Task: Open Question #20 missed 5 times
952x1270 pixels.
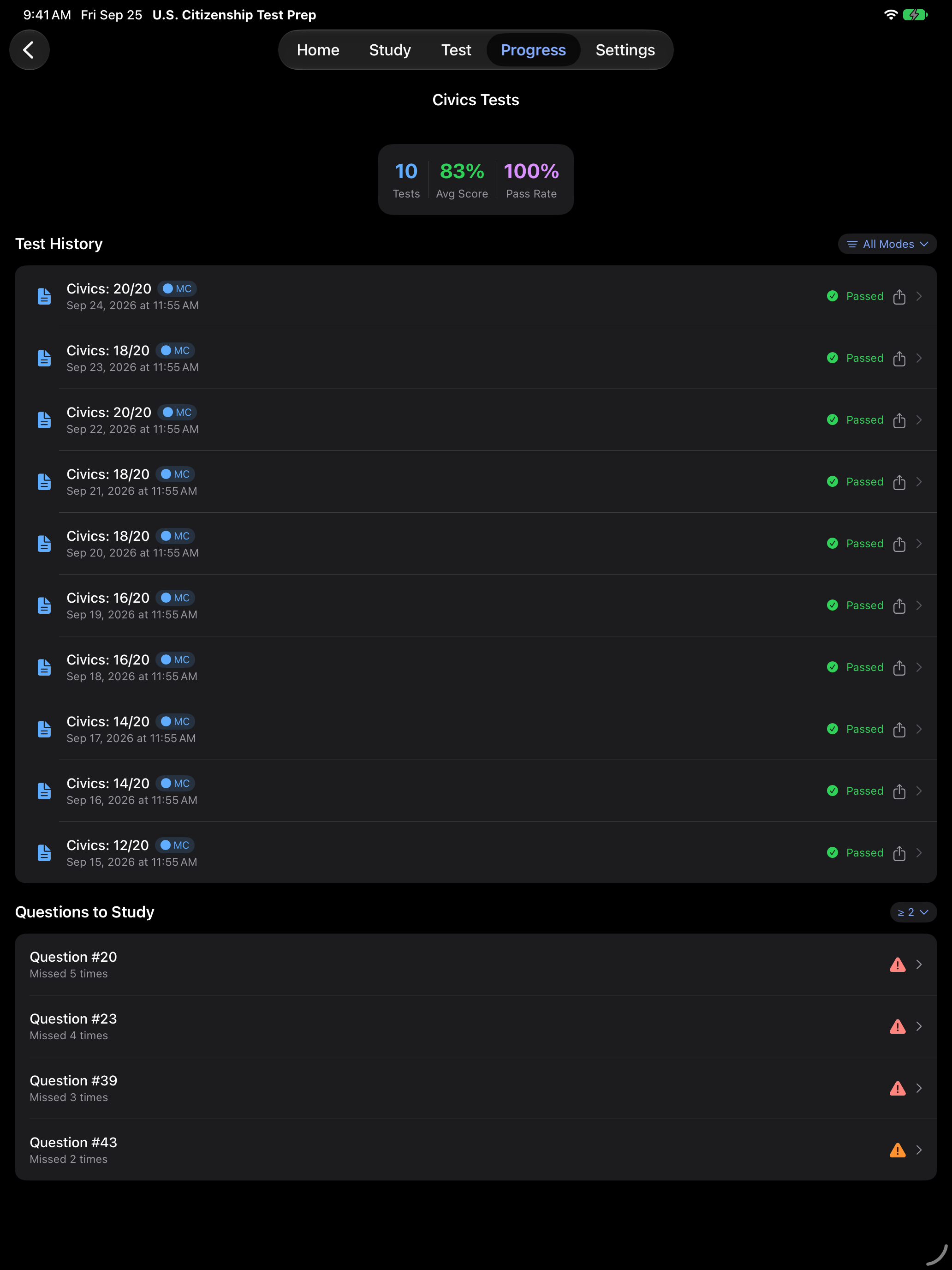Action: coord(476,964)
